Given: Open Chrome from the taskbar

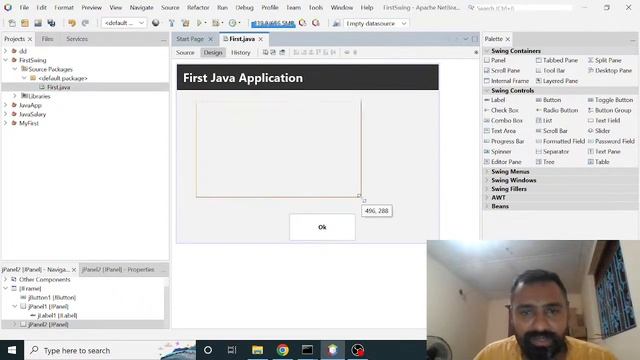Looking at the screenshot, I should tap(282, 350).
